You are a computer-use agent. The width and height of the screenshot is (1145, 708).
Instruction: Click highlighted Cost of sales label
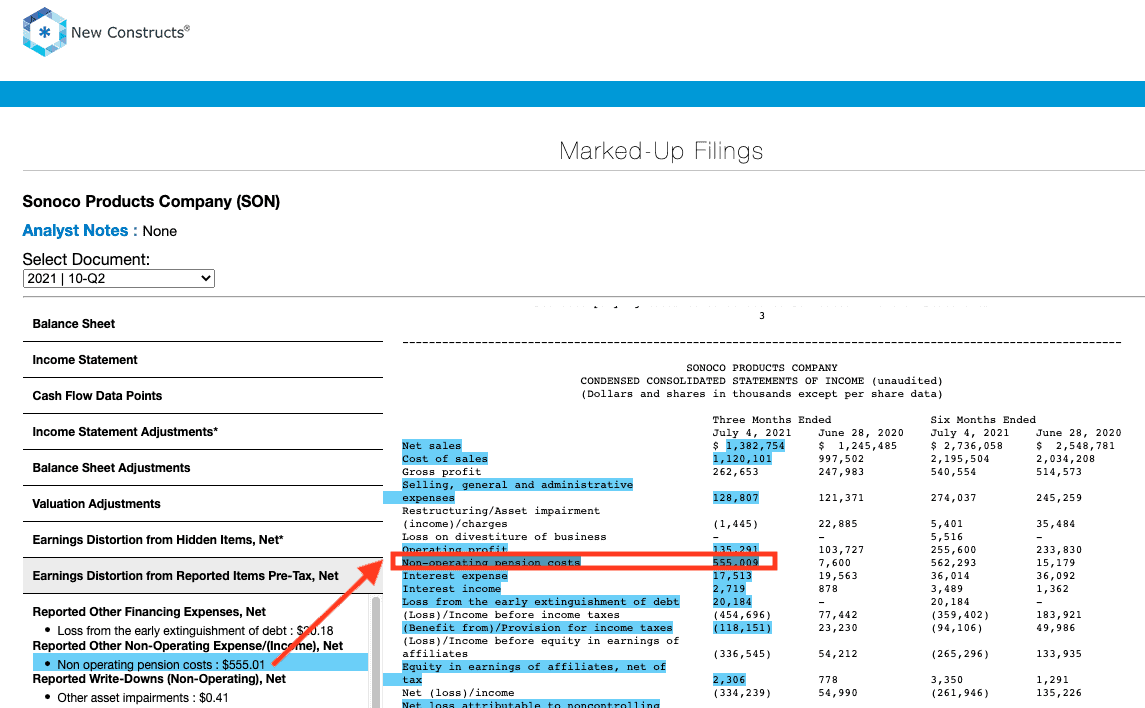click(445, 459)
